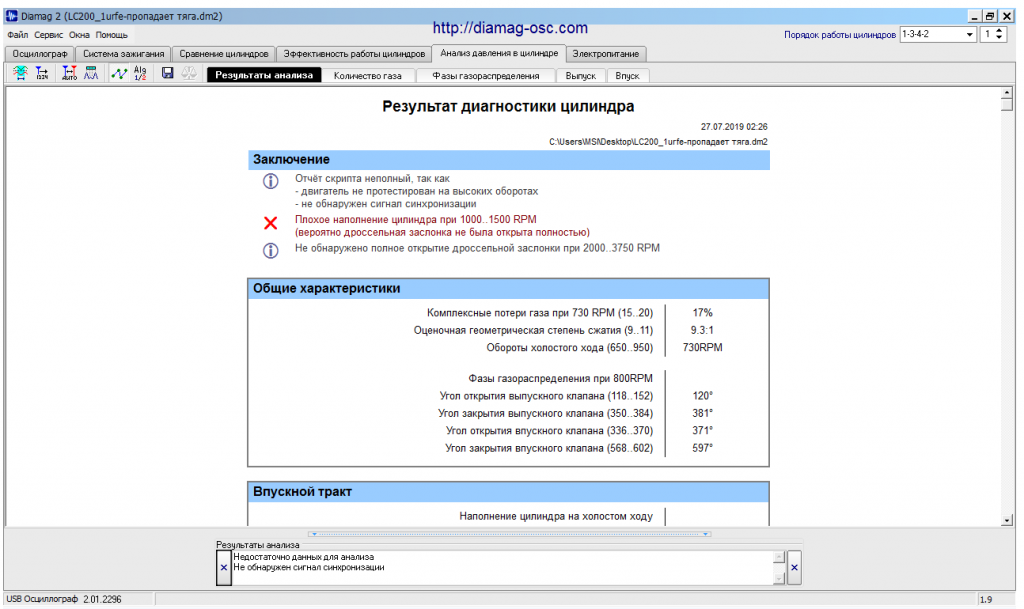The width and height of the screenshot is (1024, 609).
Task: Click the report scrollbar up arrow
Action: click(1006, 93)
